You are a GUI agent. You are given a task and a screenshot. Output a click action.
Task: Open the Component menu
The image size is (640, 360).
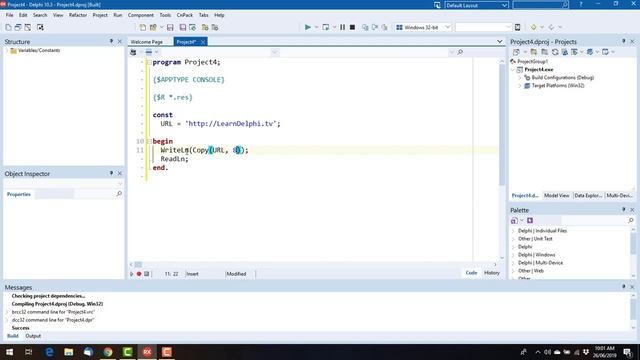tap(141, 15)
